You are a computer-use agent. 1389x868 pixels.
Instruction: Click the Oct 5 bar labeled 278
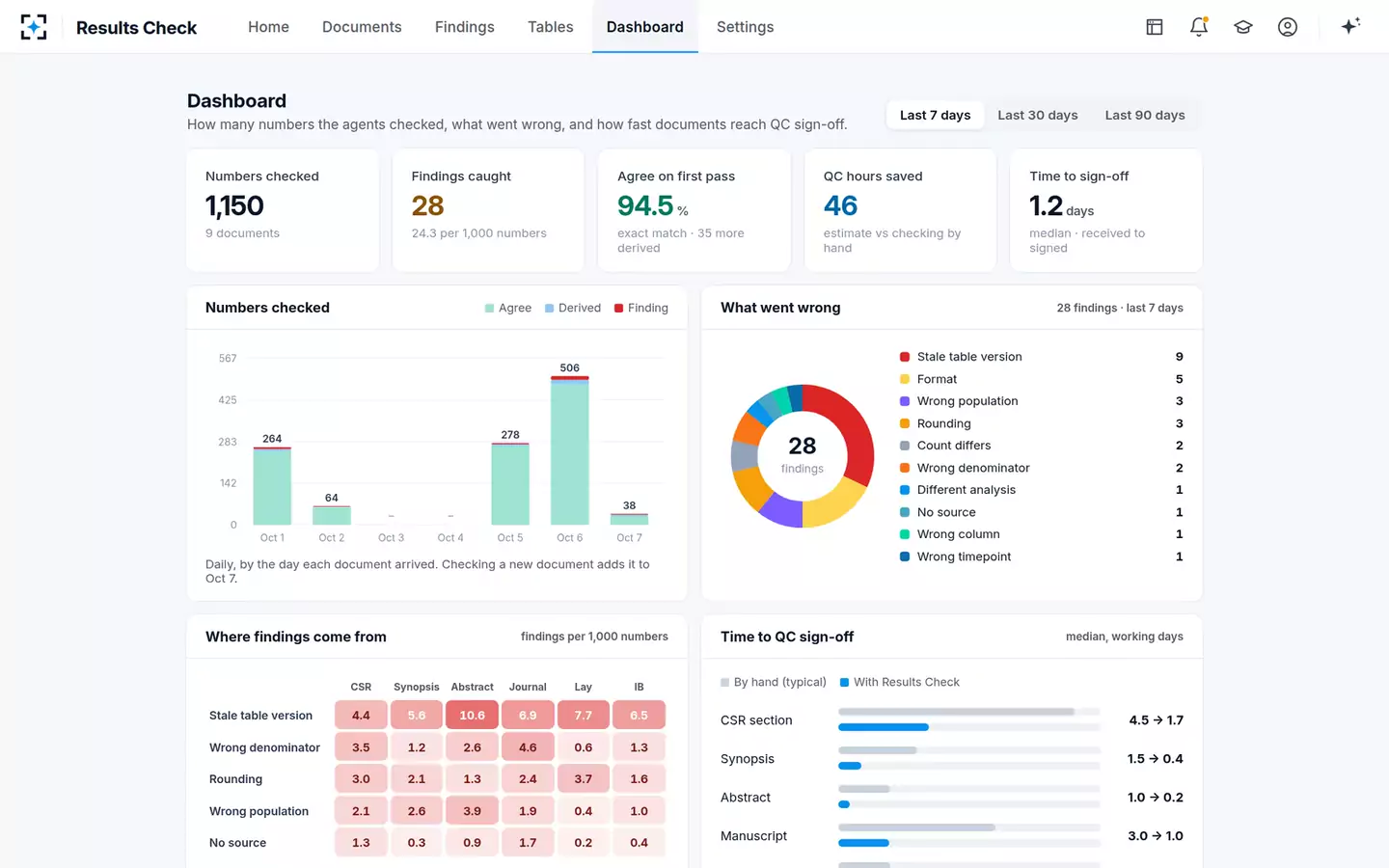(x=510, y=484)
